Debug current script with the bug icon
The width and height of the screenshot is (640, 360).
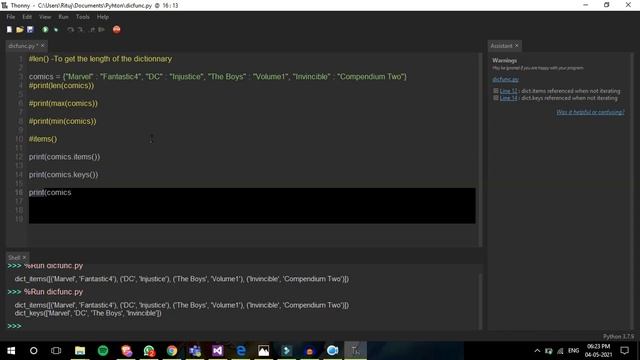(56, 29)
